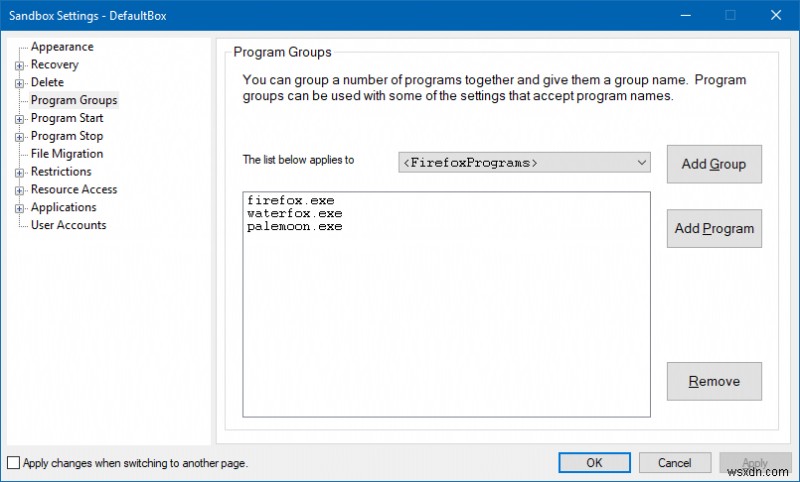Go to the User Accounts page
This screenshot has width=800, height=482.
(x=68, y=226)
